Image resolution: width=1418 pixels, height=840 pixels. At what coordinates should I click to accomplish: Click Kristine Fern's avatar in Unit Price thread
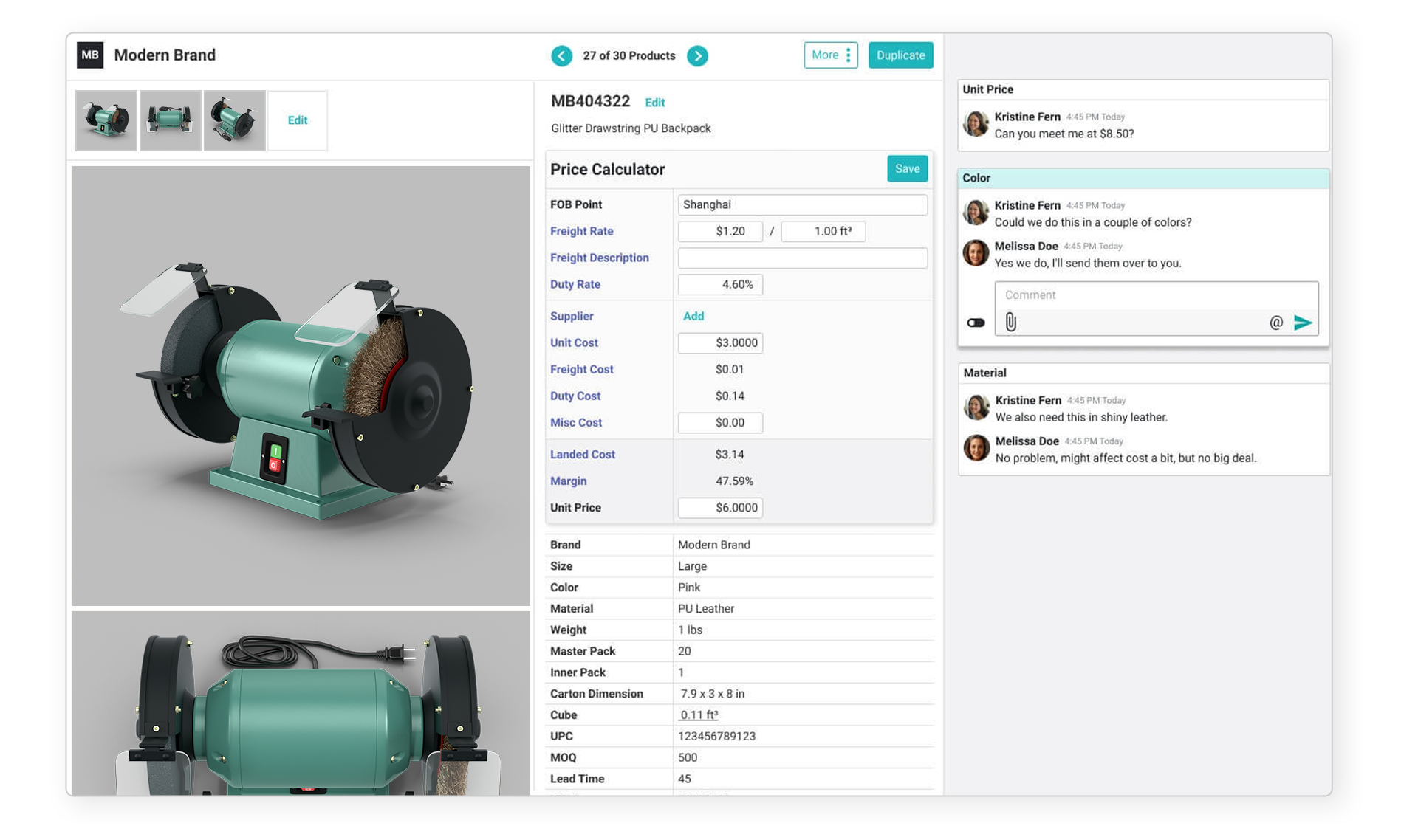point(976,123)
